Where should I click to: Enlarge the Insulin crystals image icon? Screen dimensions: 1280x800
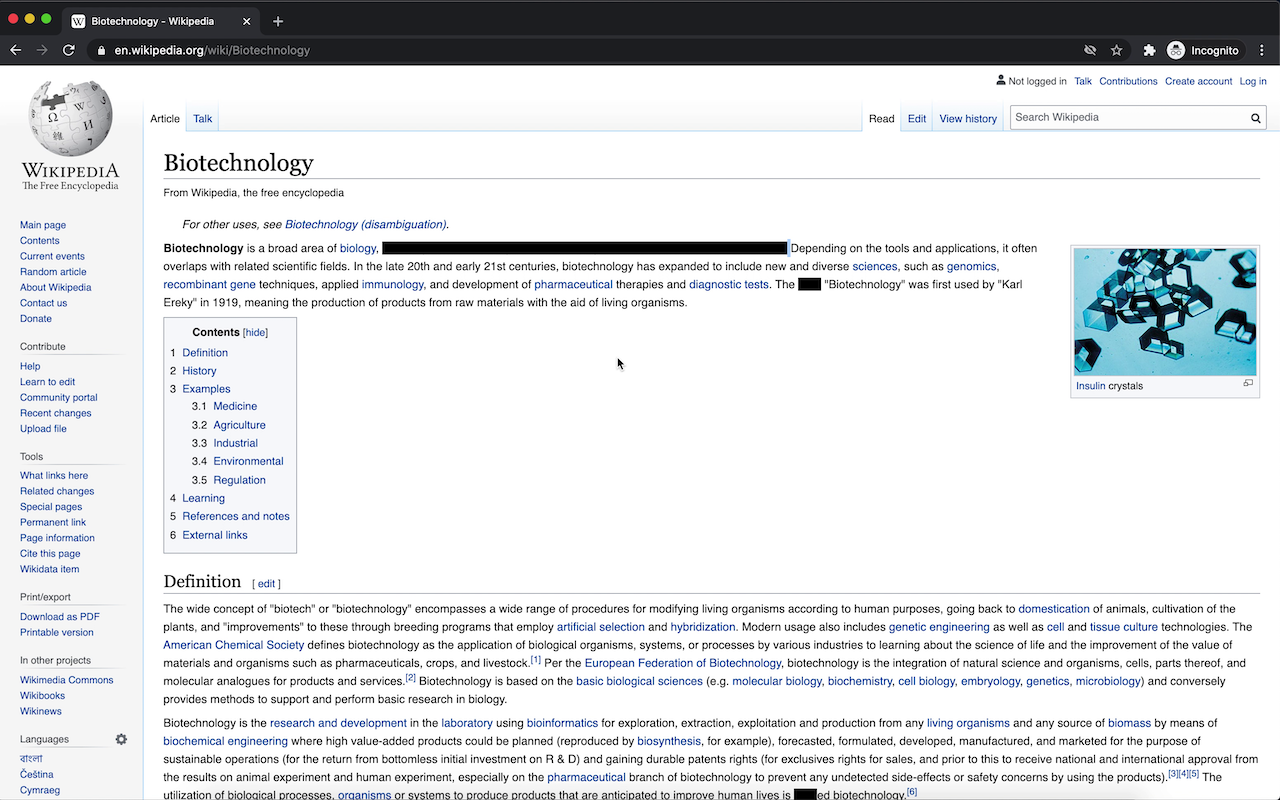click(x=1248, y=384)
